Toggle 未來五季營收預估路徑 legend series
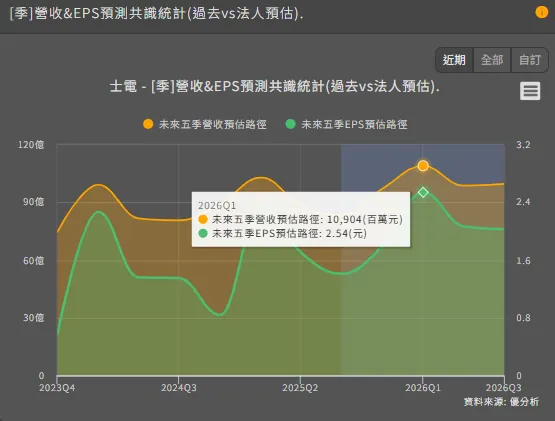The height and width of the screenshot is (421, 555). [x=205, y=124]
